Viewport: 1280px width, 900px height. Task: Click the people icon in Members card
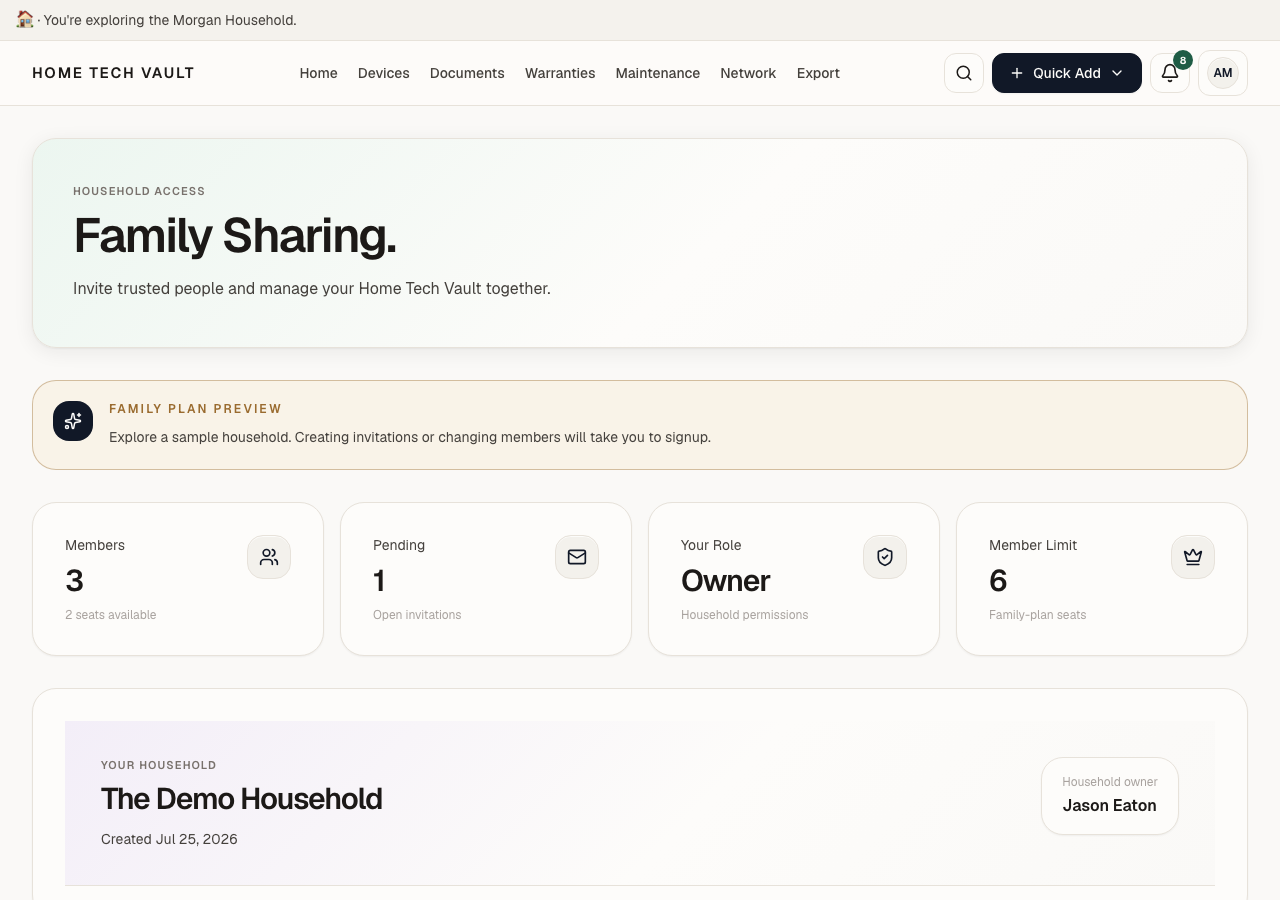269,557
